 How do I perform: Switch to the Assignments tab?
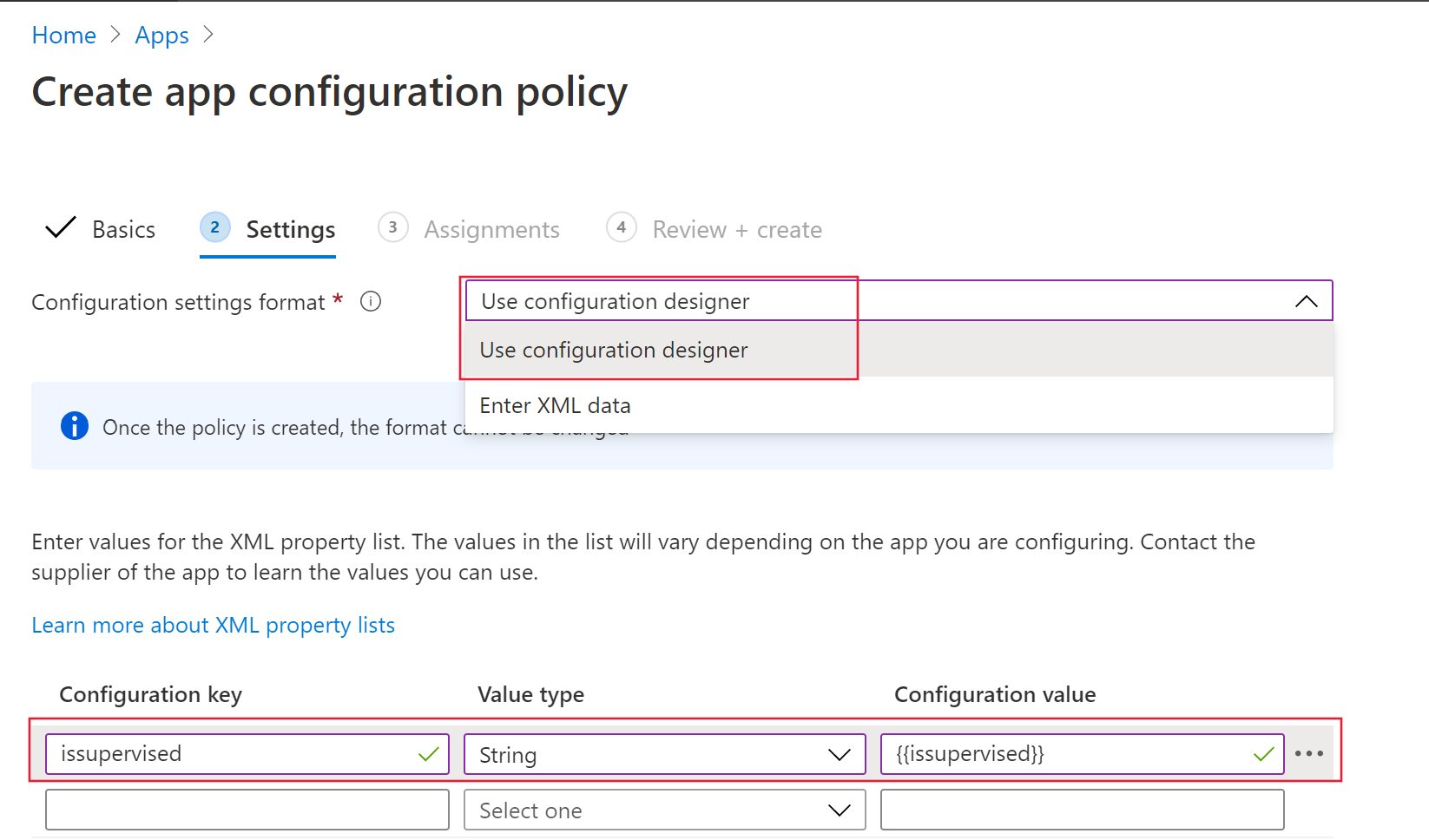[491, 228]
